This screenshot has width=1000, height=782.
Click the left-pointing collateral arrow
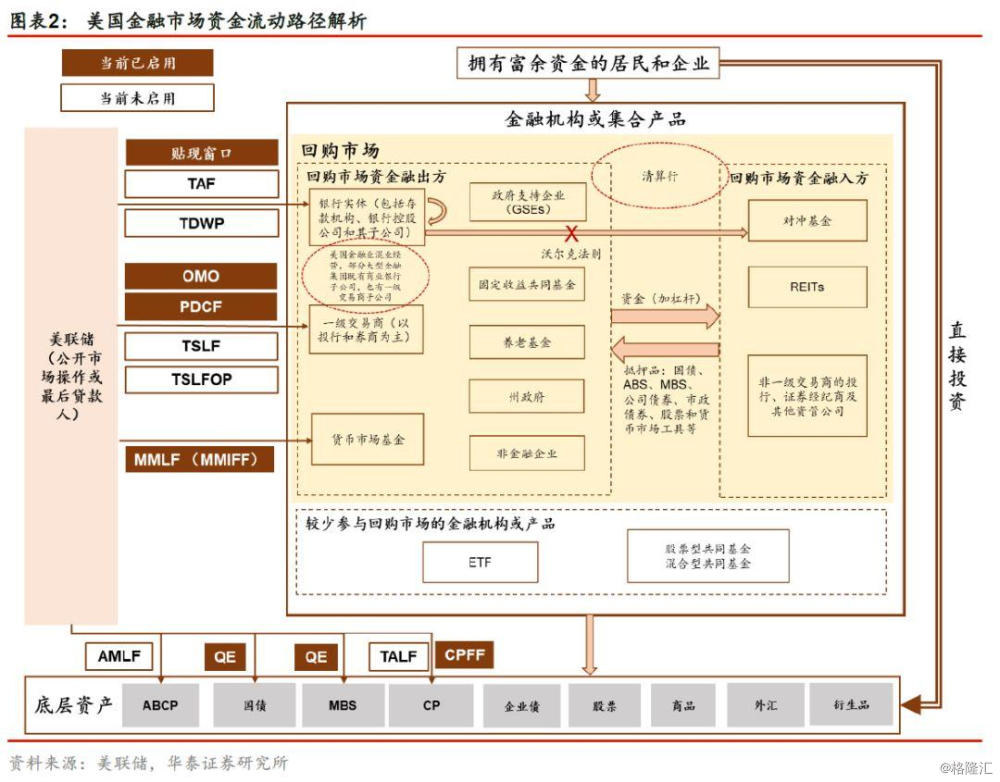[665, 350]
